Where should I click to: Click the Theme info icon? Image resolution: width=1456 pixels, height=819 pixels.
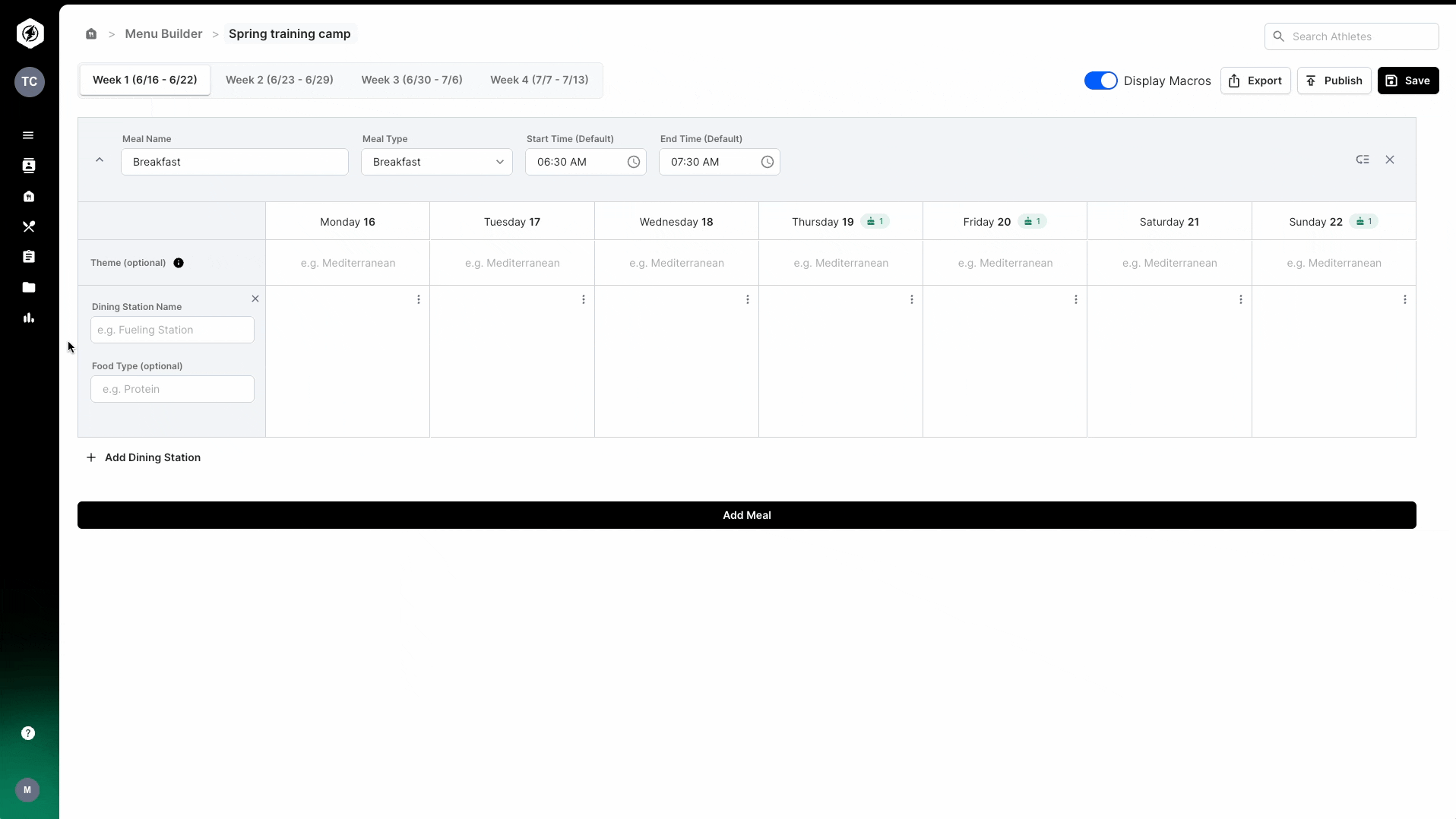179,263
